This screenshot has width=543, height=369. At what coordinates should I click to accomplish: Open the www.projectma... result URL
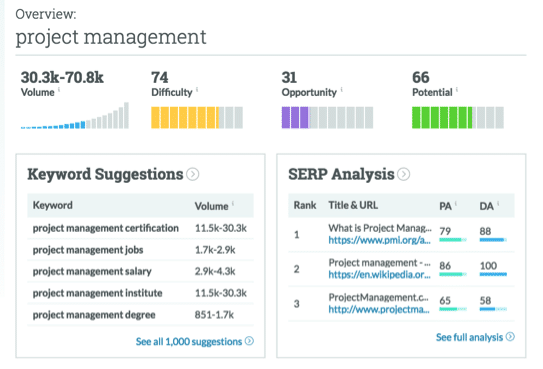click(x=379, y=309)
